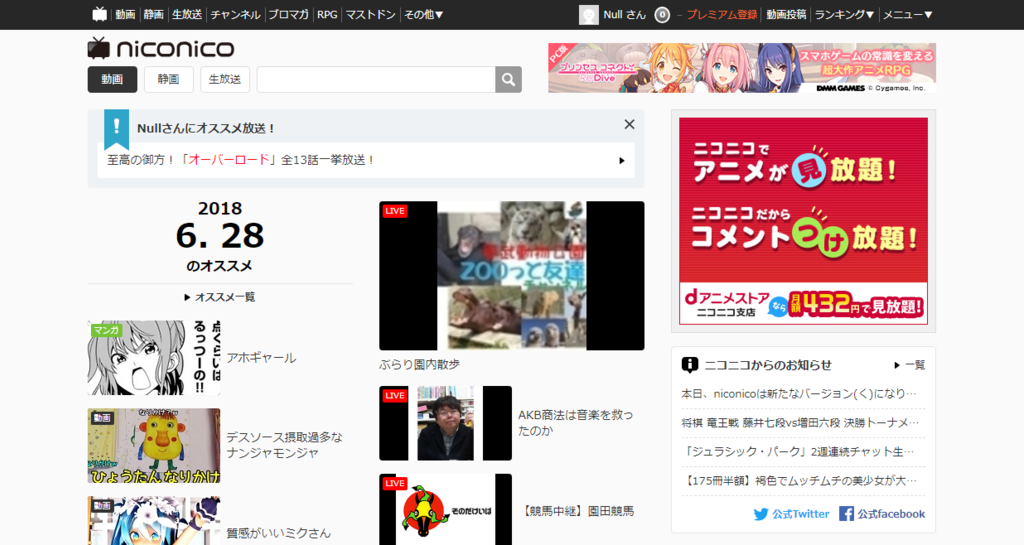Click ぶらり園内散歩 title
Image resolution: width=1024 pixels, height=545 pixels.
click(419, 364)
